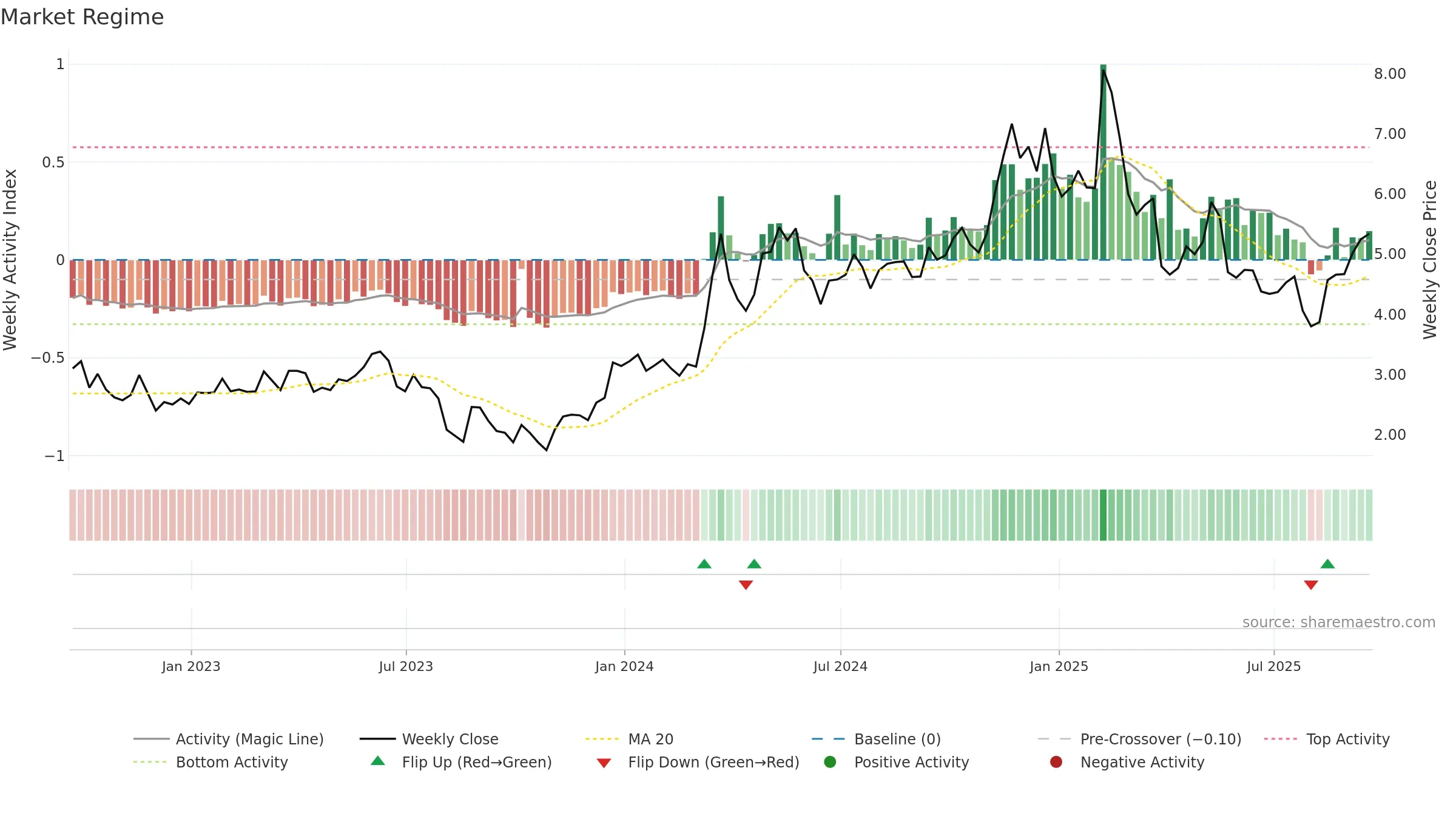Click the red Flip Down triangle in legend
This screenshot has height=819, width=1456.
pyautogui.click(x=604, y=763)
